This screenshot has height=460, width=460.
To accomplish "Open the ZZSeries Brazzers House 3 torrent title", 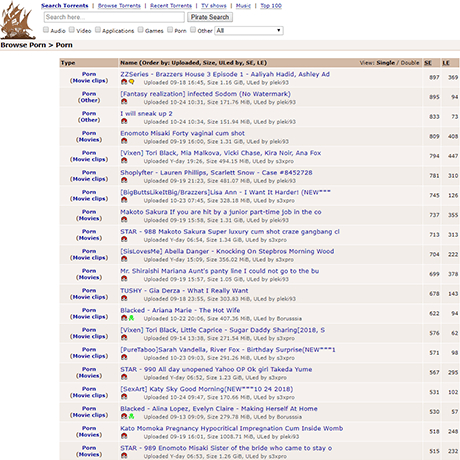I will (x=225, y=74).
